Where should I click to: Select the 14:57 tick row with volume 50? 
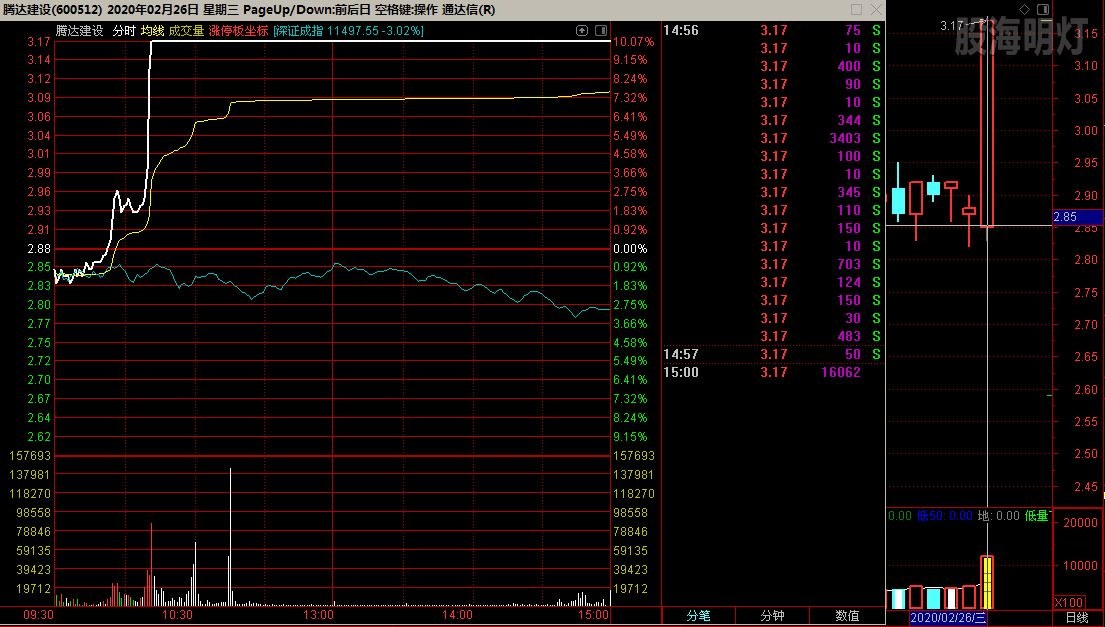(x=772, y=354)
